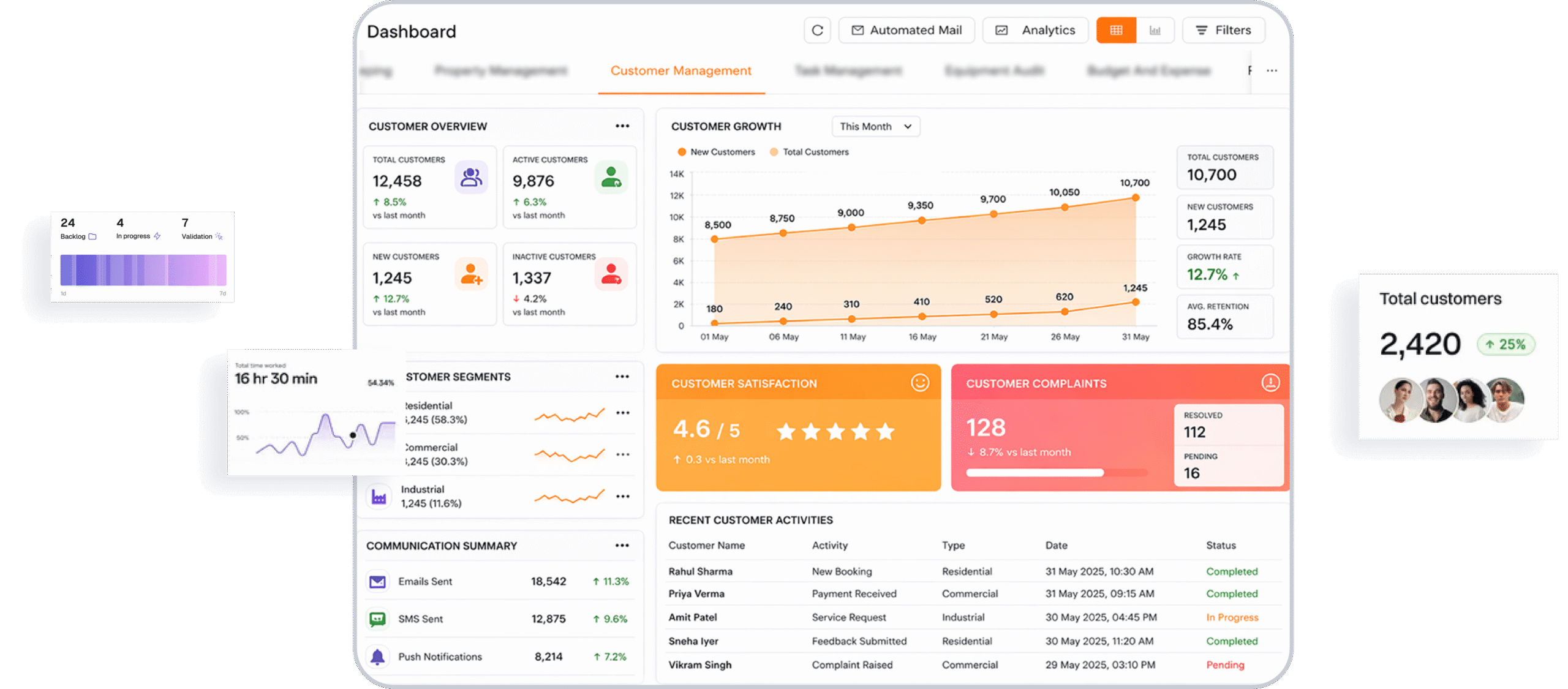Click the Resolved 112 complaints box
1568x689 pixels.
click(x=1228, y=425)
